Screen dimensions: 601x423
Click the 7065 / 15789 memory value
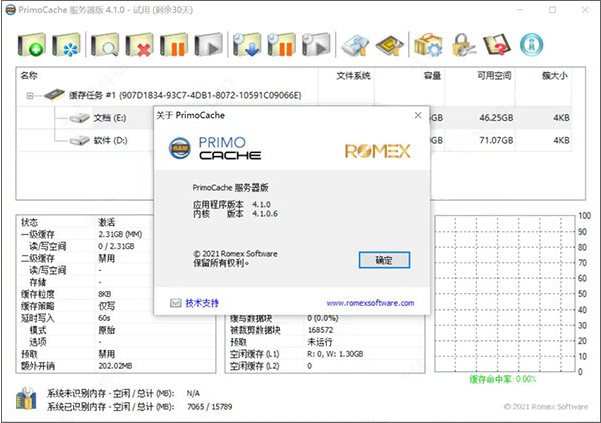click(209, 407)
